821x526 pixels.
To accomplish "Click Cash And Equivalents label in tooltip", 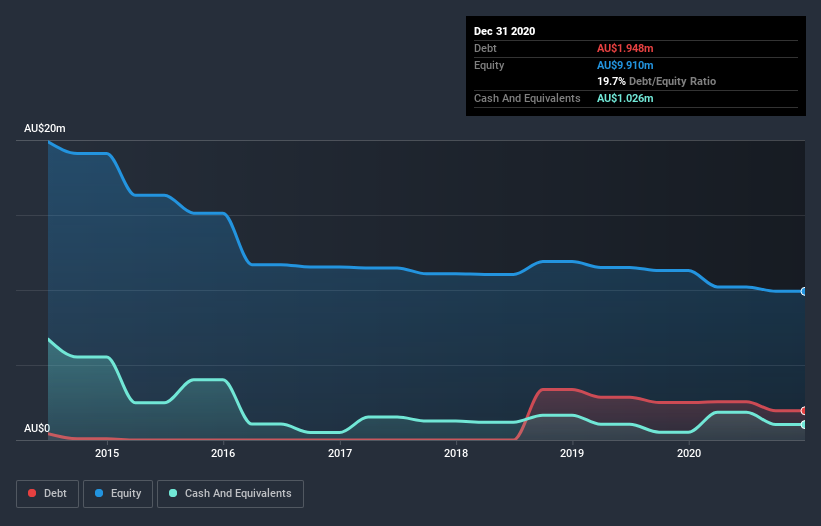I will [527, 98].
